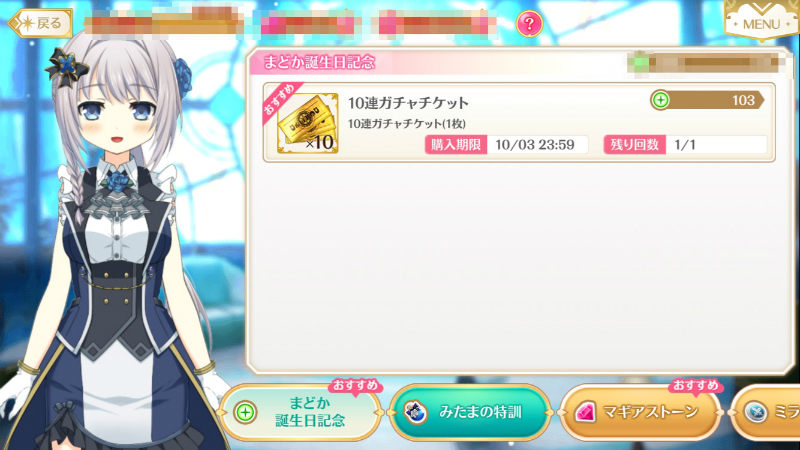Open the pink question mark help icon

(x=529, y=23)
